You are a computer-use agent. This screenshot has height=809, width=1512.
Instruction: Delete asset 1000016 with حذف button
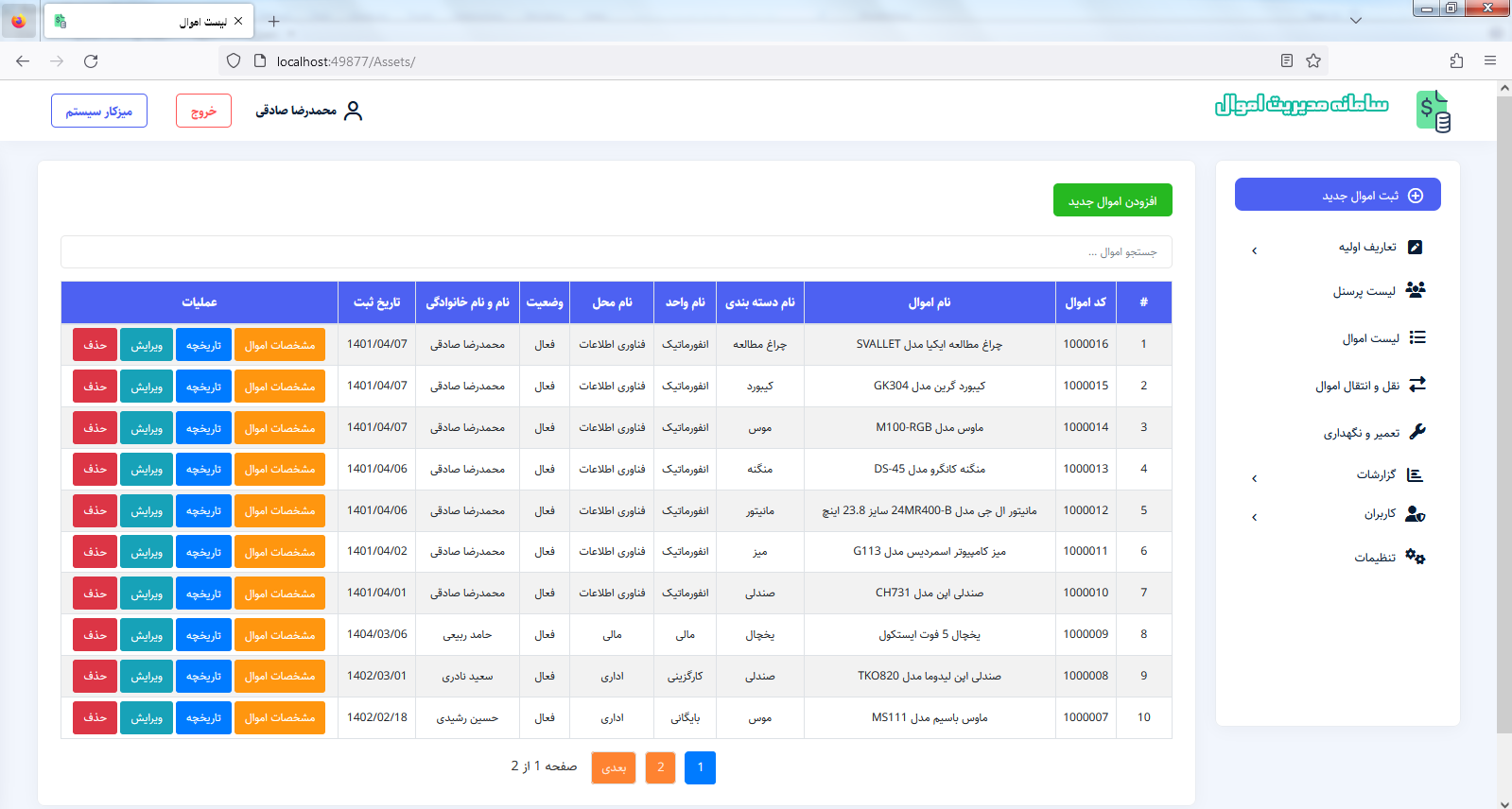[x=95, y=345]
